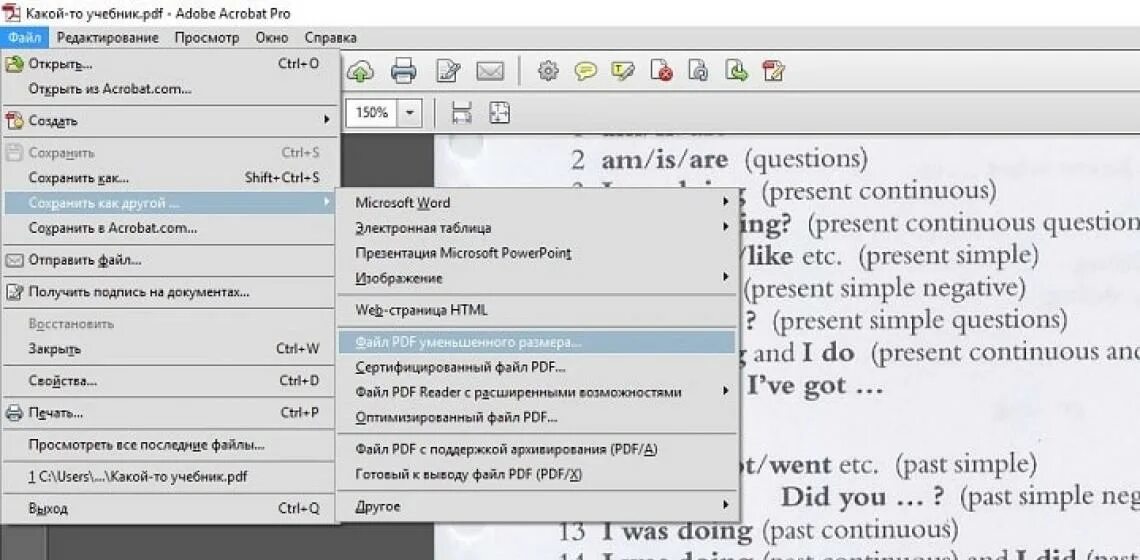
Task: Choose Печать... menu item
Action: coord(170,413)
